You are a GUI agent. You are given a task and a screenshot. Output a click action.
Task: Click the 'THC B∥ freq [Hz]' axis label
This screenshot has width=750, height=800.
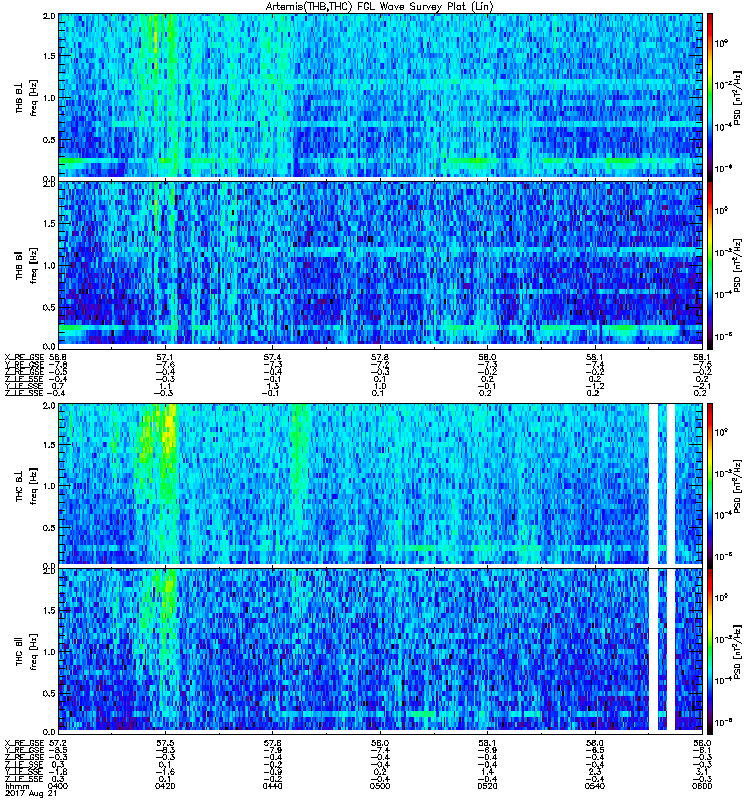tap(27, 651)
